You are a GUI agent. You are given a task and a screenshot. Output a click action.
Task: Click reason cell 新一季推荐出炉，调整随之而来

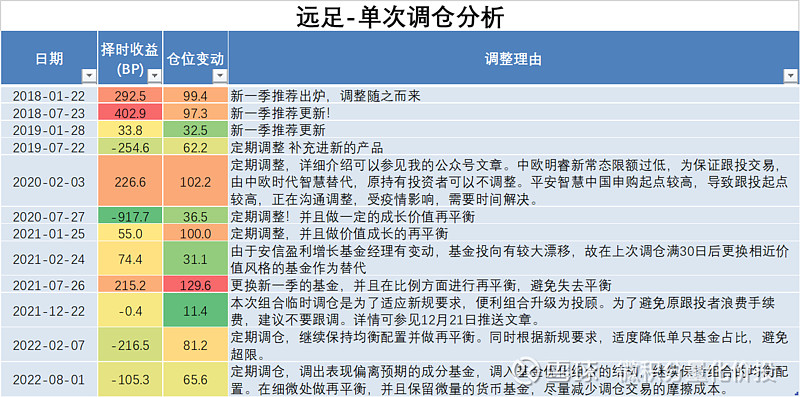click(x=513, y=95)
